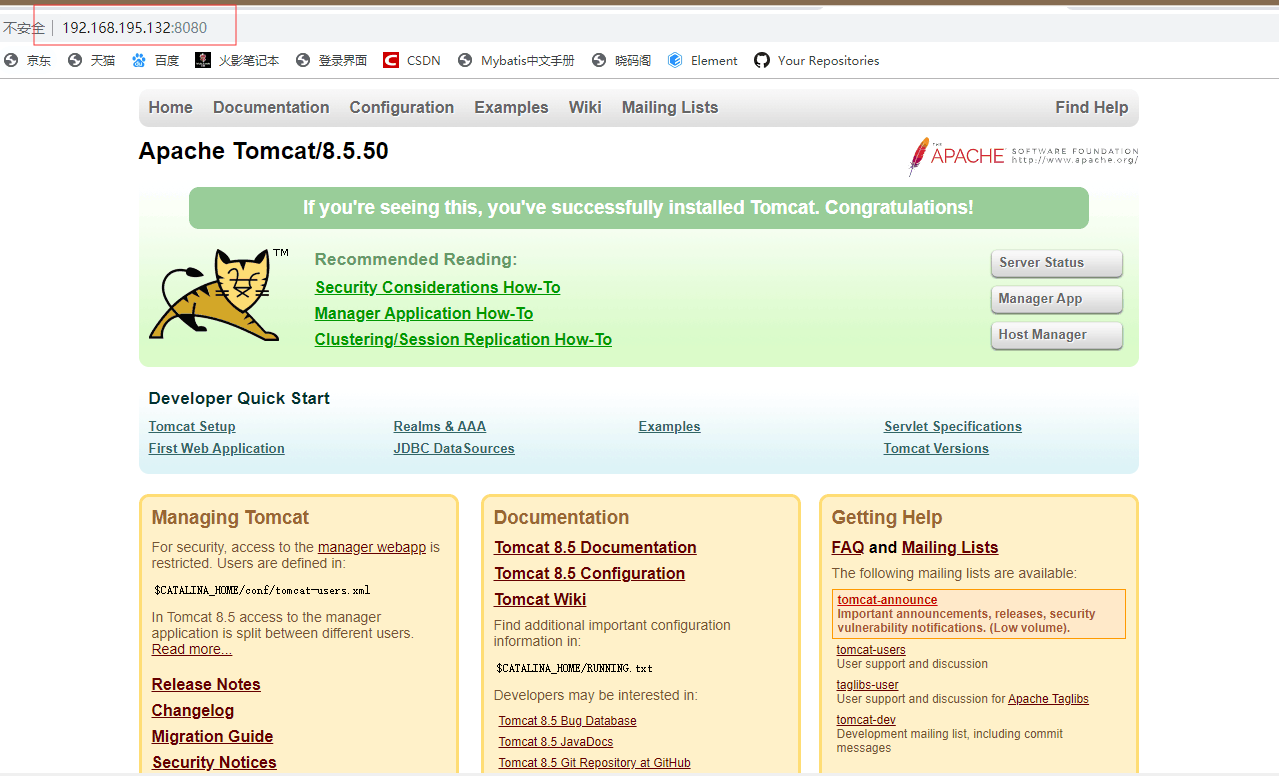Open the taglibs-user mailing list link
The height and width of the screenshot is (776, 1279).
click(868, 685)
